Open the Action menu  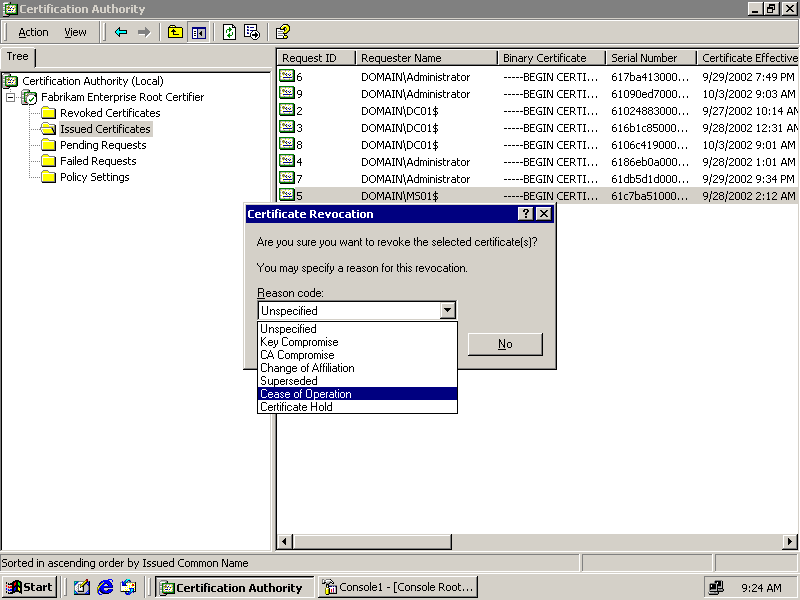click(33, 32)
